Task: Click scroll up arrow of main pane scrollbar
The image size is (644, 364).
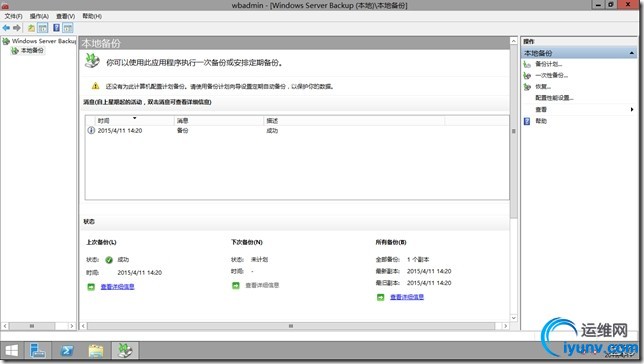Action: pos(513,41)
